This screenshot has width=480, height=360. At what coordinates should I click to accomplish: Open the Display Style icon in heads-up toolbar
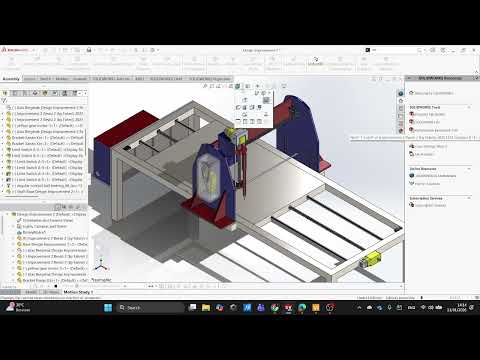click(x=248, y=86)
